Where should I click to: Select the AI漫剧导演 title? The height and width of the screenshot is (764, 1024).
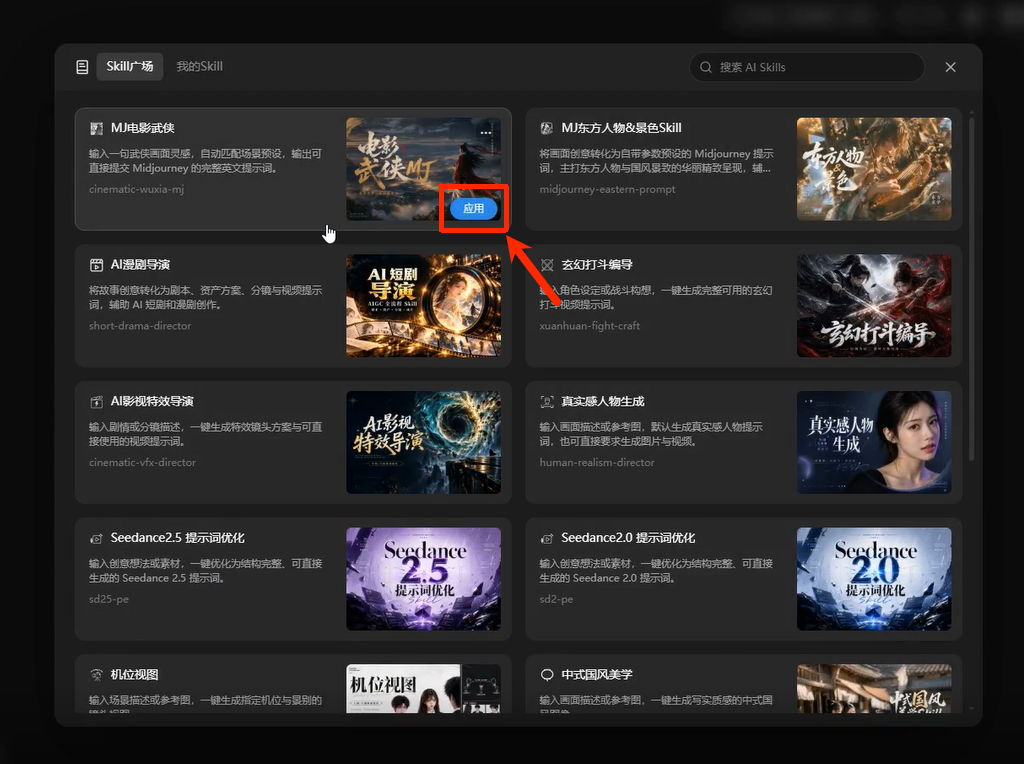140,264
